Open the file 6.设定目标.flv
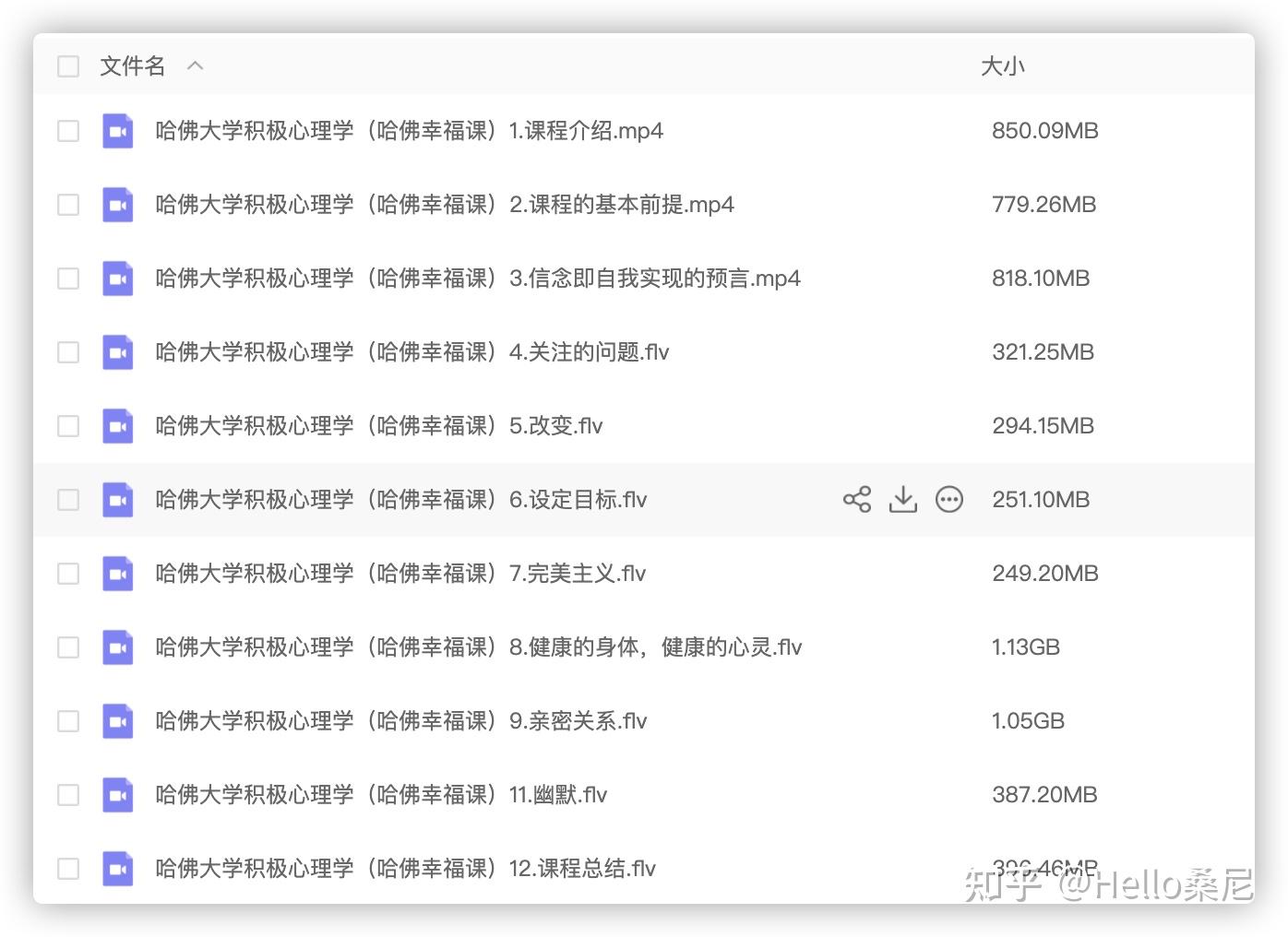 [401, 500]
